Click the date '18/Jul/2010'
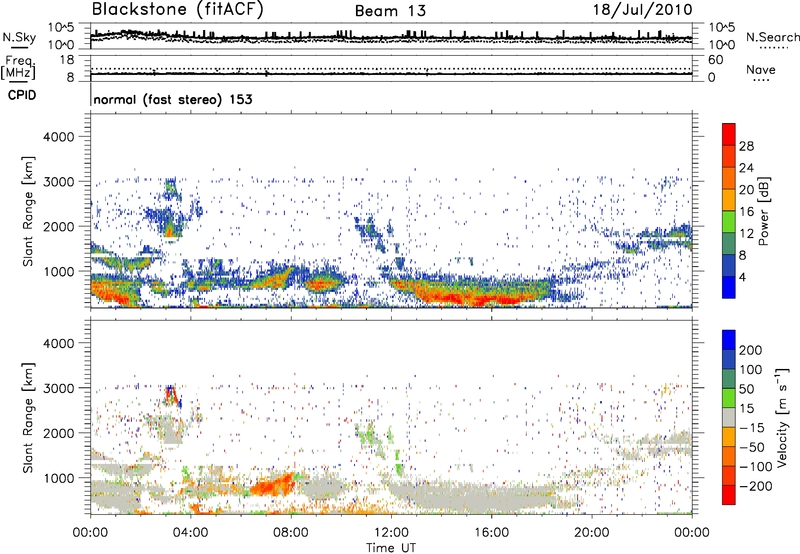Image resolution: width=800 pixels, height=554 pixels. pos(642,10)
